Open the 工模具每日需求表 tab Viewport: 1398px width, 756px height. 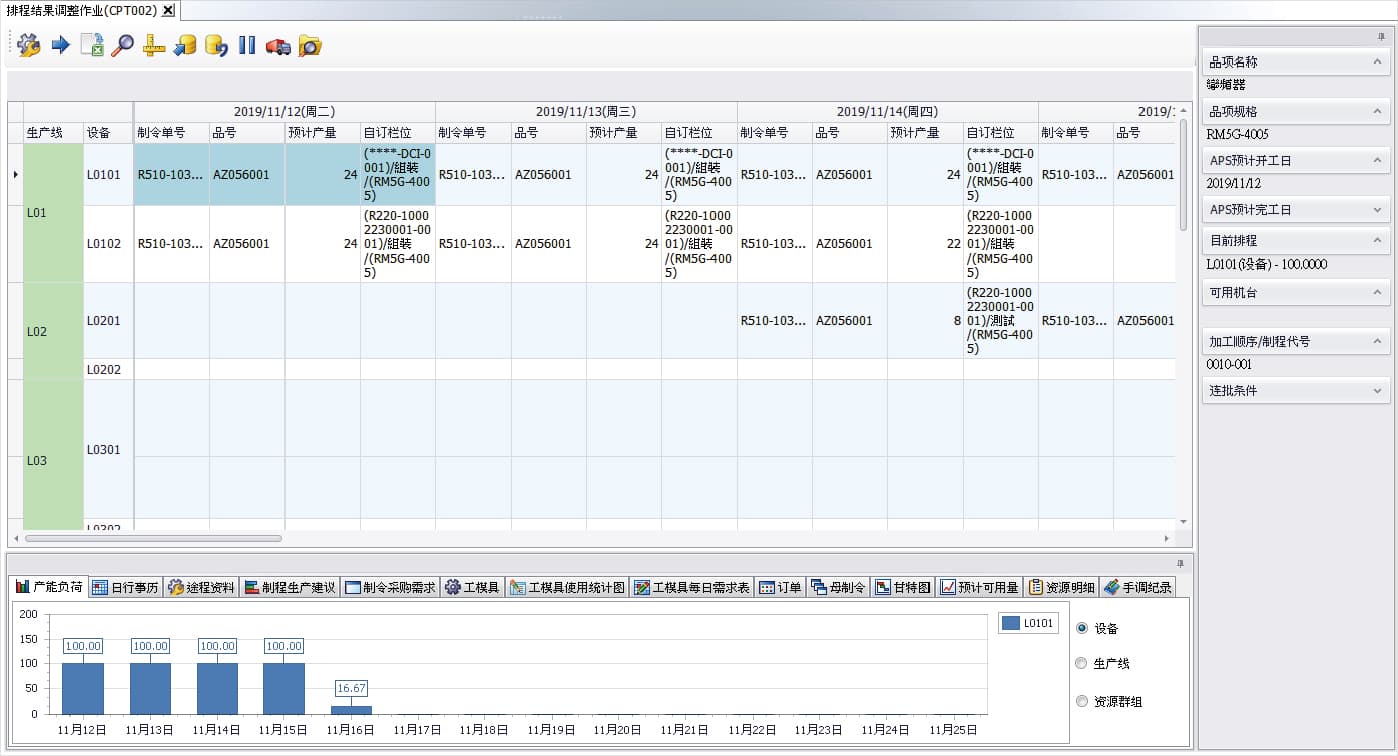[691, 588]
